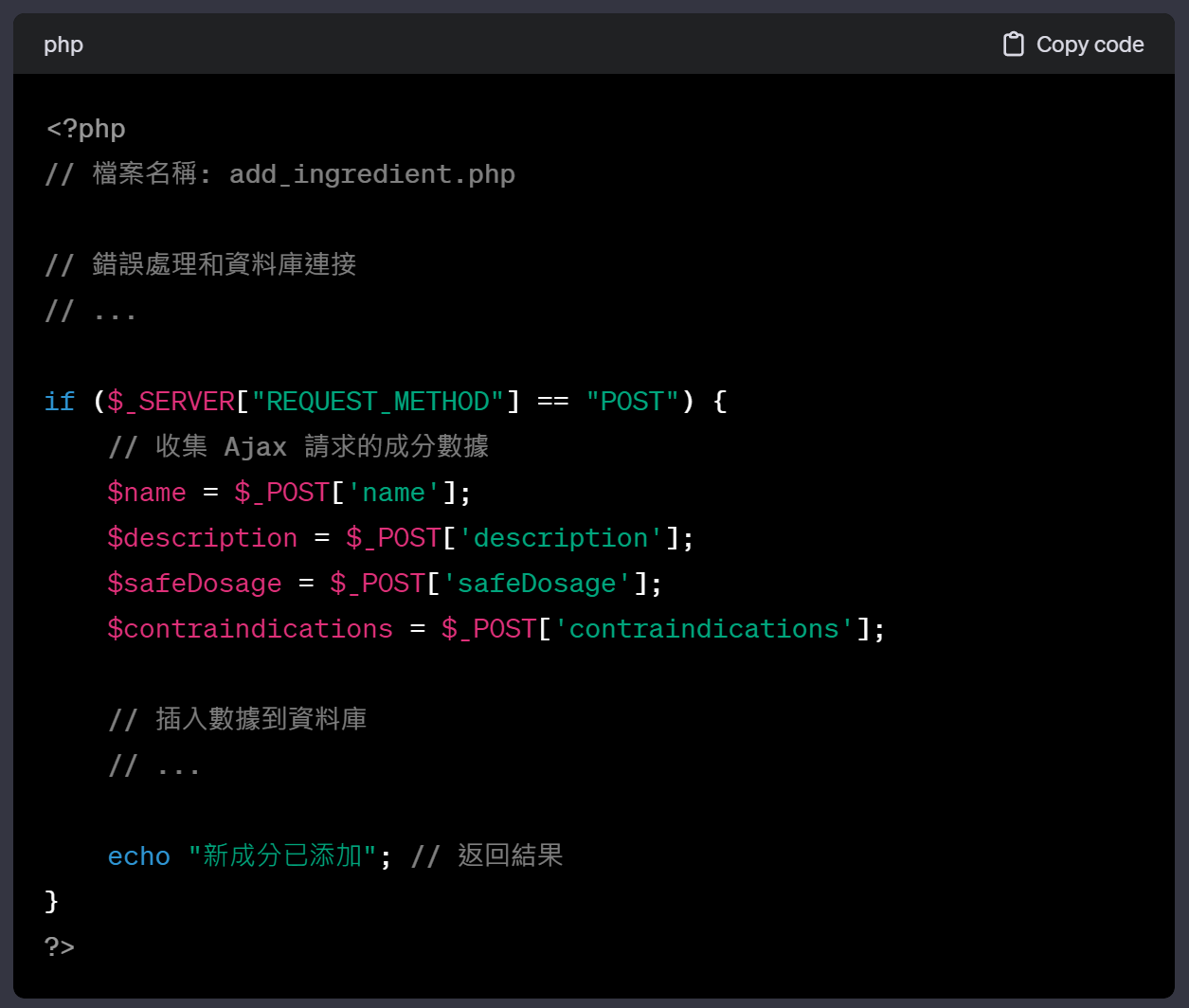Click the $_SERVER variable
Image resolution: width=1189 pixels, height=1008 pixels.
[x=171, y=402]
